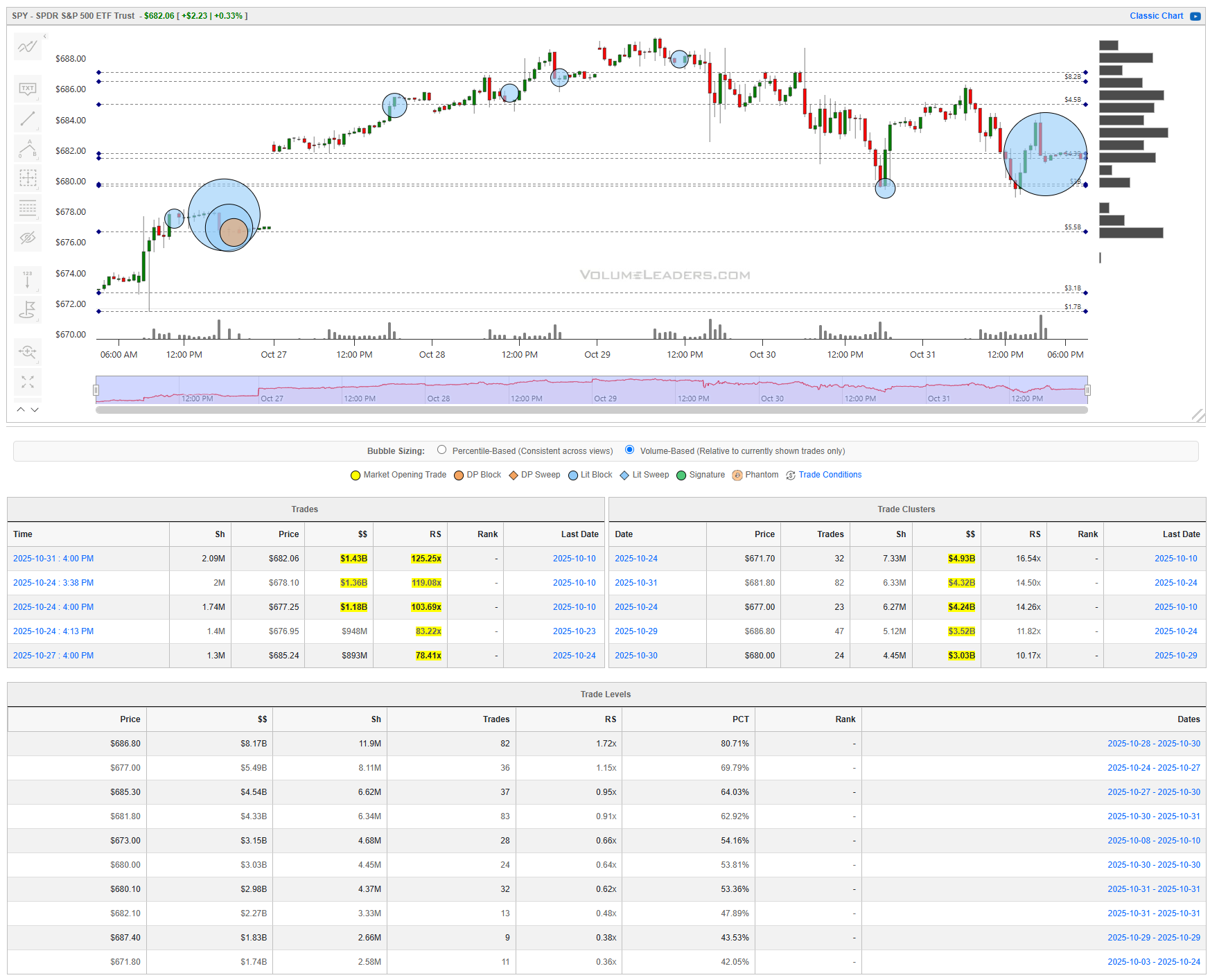This screenshot has width=1210, height=980.
Task: Open dates 2025-10-03 - 2025-10-24 level link
Action: pos(1154,962)
